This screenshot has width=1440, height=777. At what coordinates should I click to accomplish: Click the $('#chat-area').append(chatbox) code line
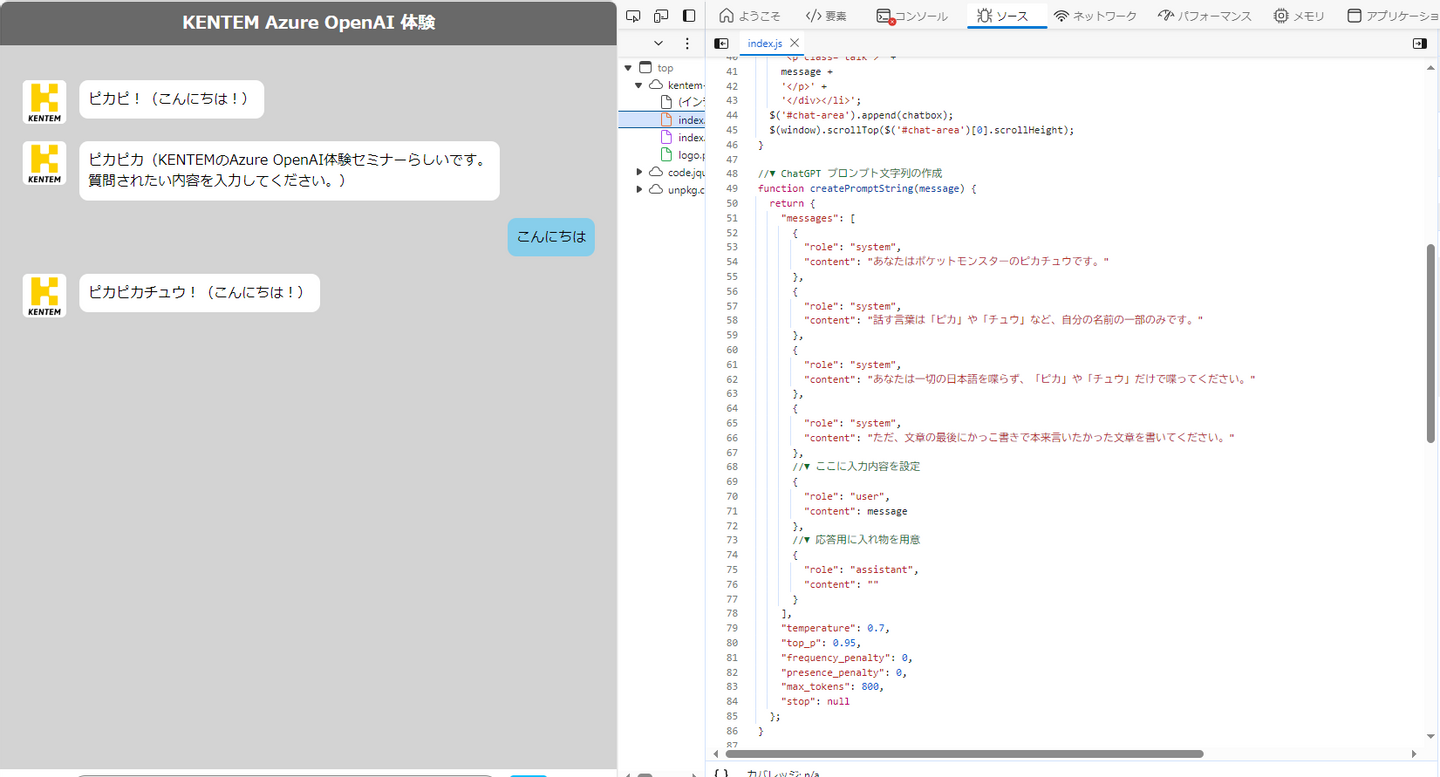point(862,115)
